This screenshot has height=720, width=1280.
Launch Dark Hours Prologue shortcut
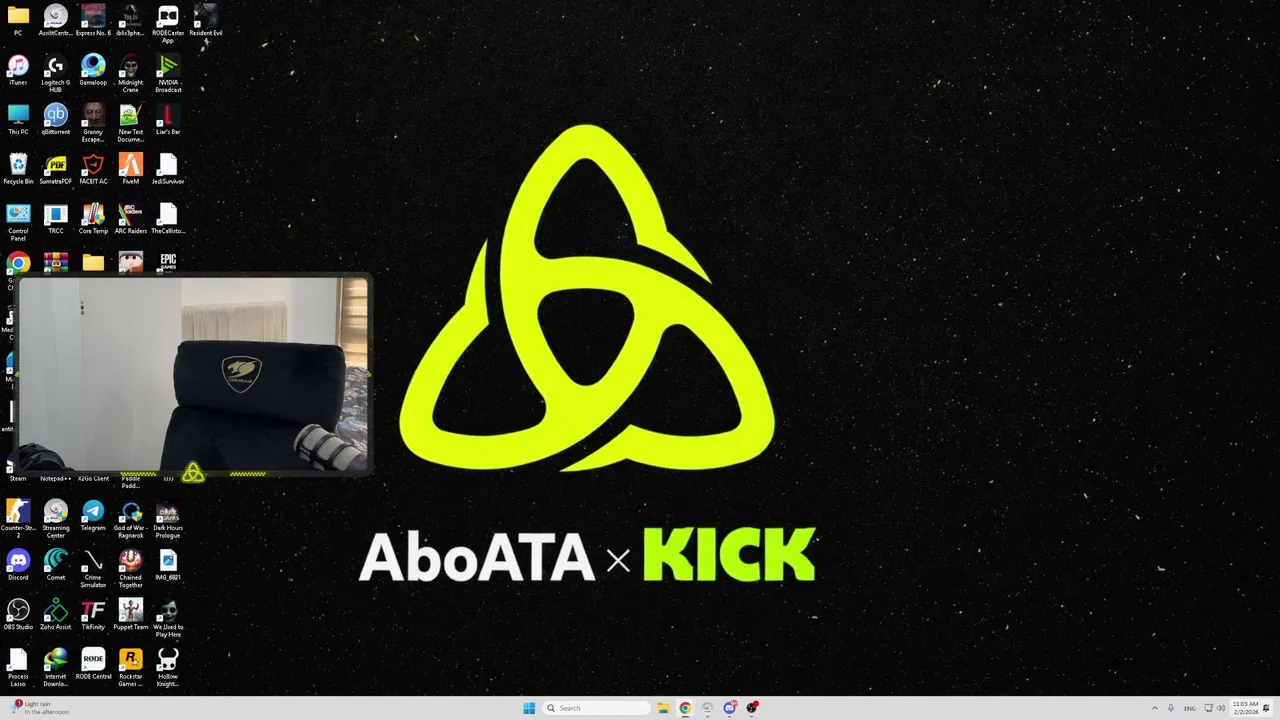(x=168, y=519)
